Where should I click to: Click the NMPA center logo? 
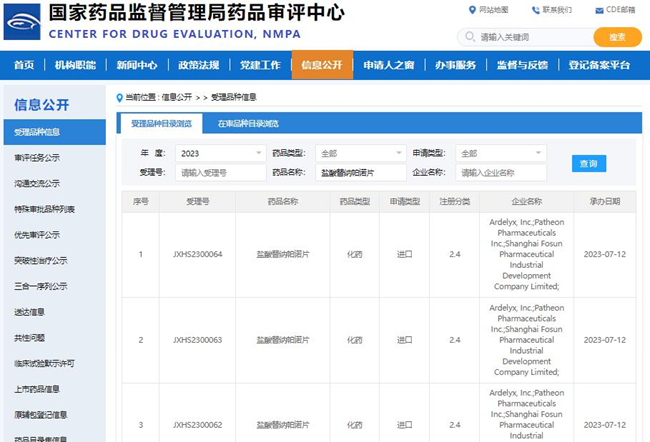(x=22, y=22)
